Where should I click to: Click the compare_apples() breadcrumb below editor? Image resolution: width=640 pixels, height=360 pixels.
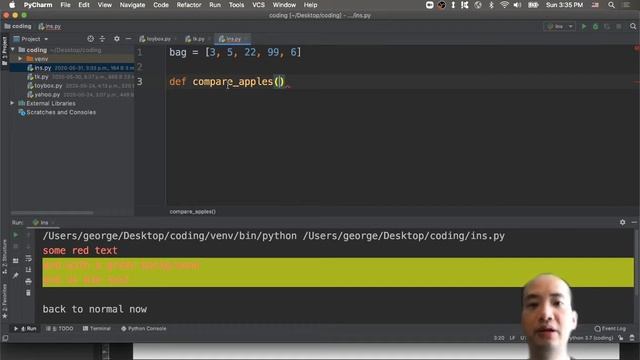click(x=193, y=211)
